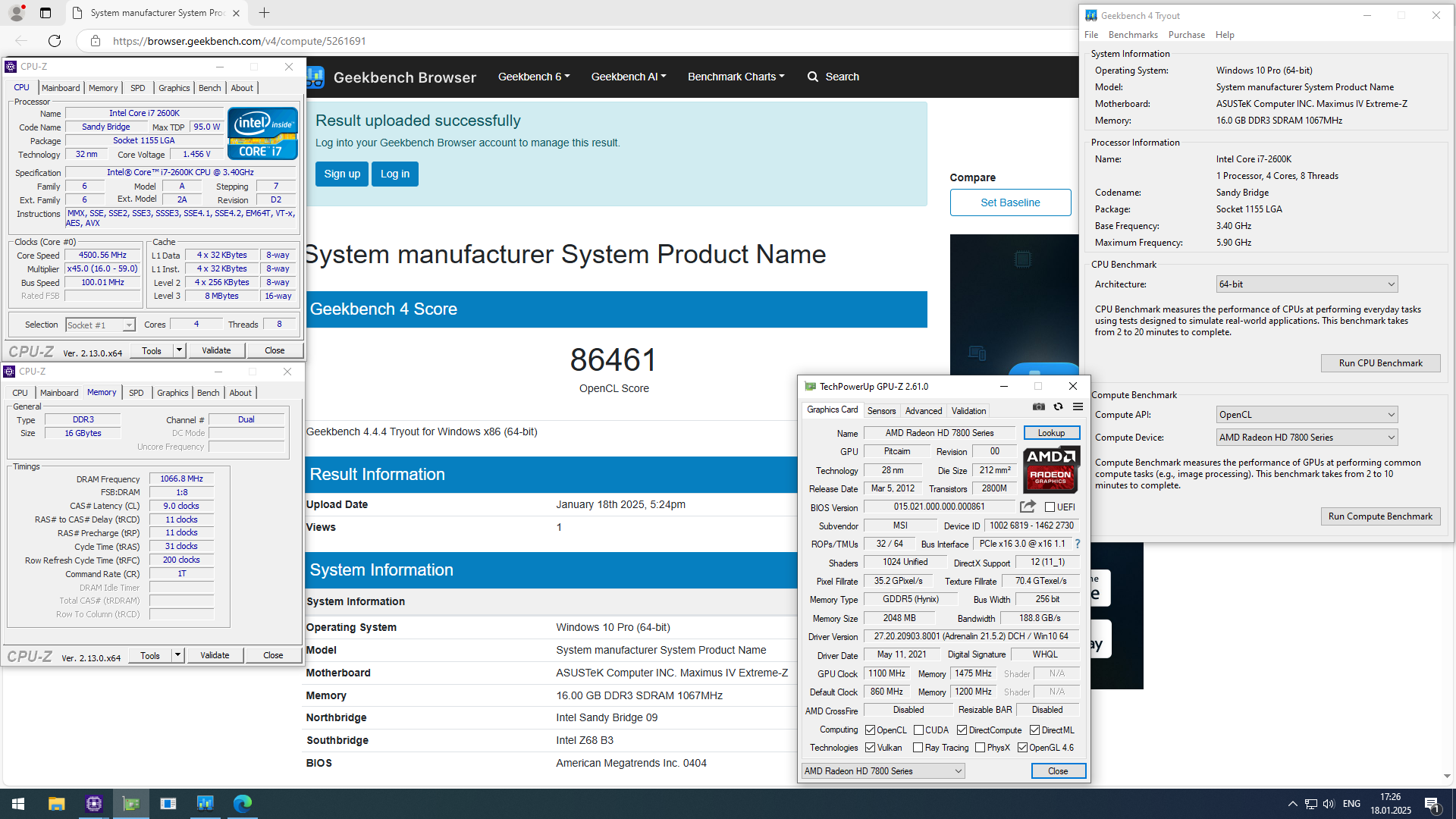Open the Socket #1 selection dropdown
This screenshot has width=1456, height=819.
click(100, 325)
